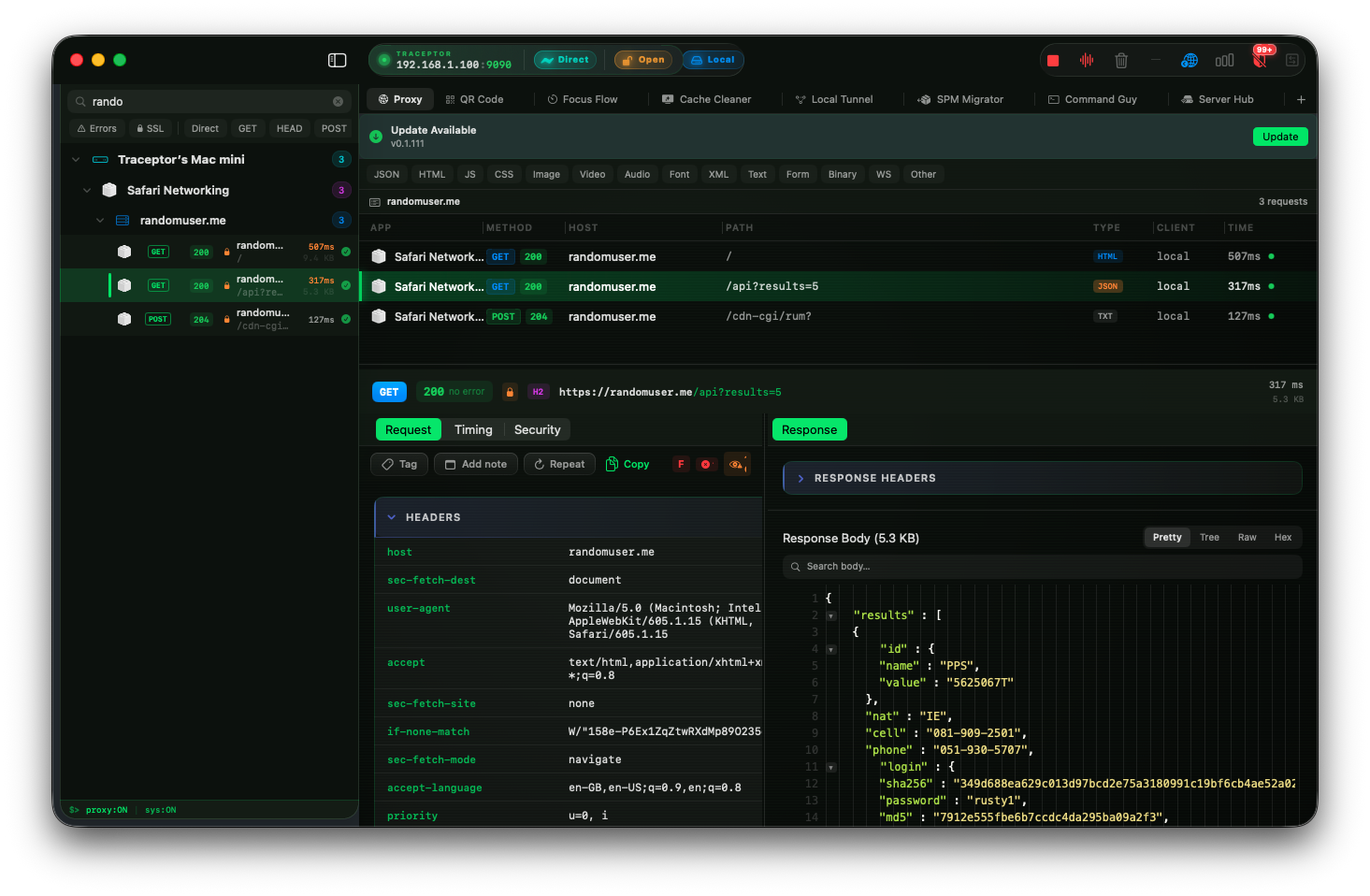Switch to the Timing tab
The width and height of the screenshot is (1370, 896).
(473, 430)
